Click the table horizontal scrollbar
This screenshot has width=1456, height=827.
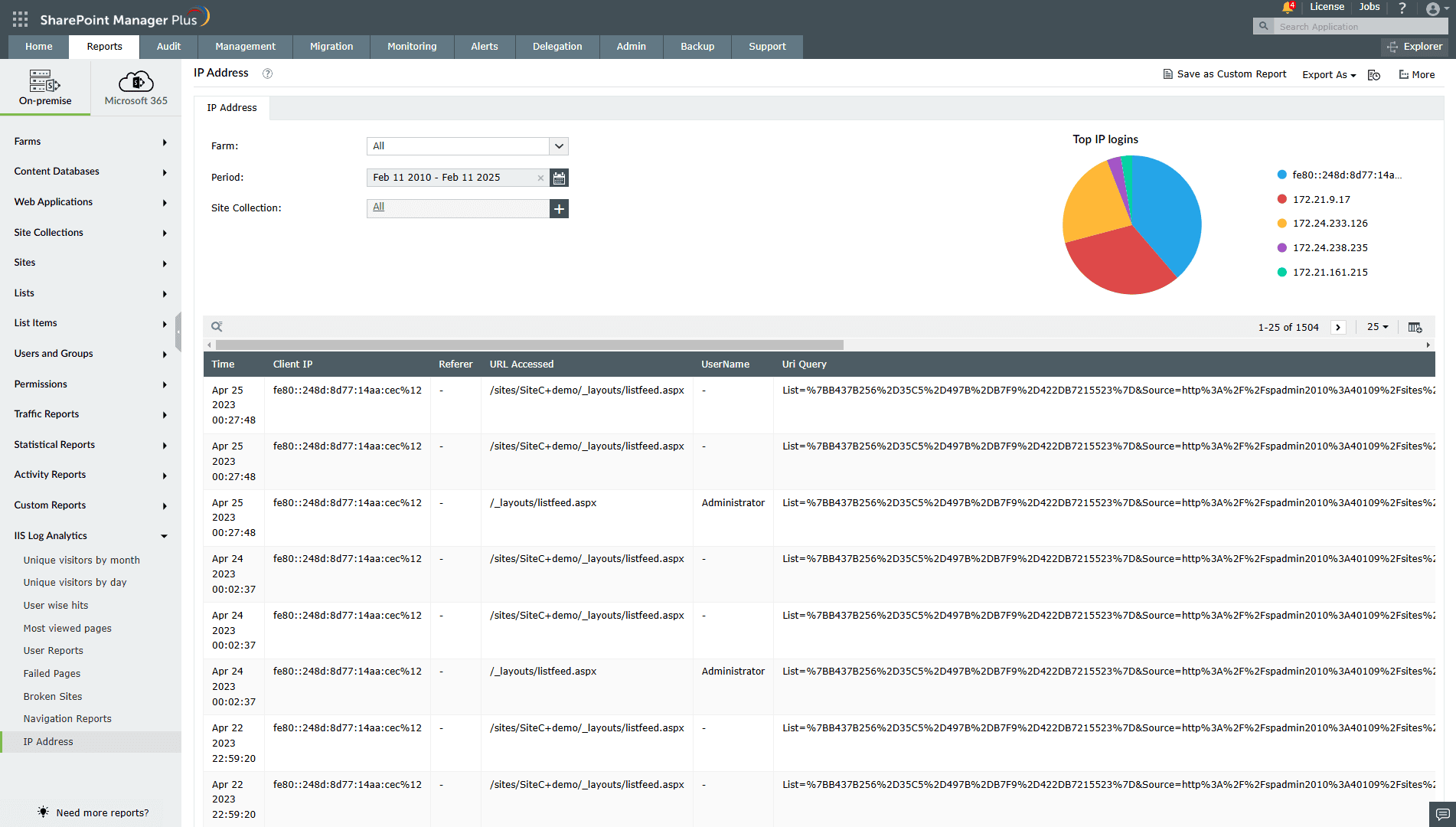[x=530, y=345]
